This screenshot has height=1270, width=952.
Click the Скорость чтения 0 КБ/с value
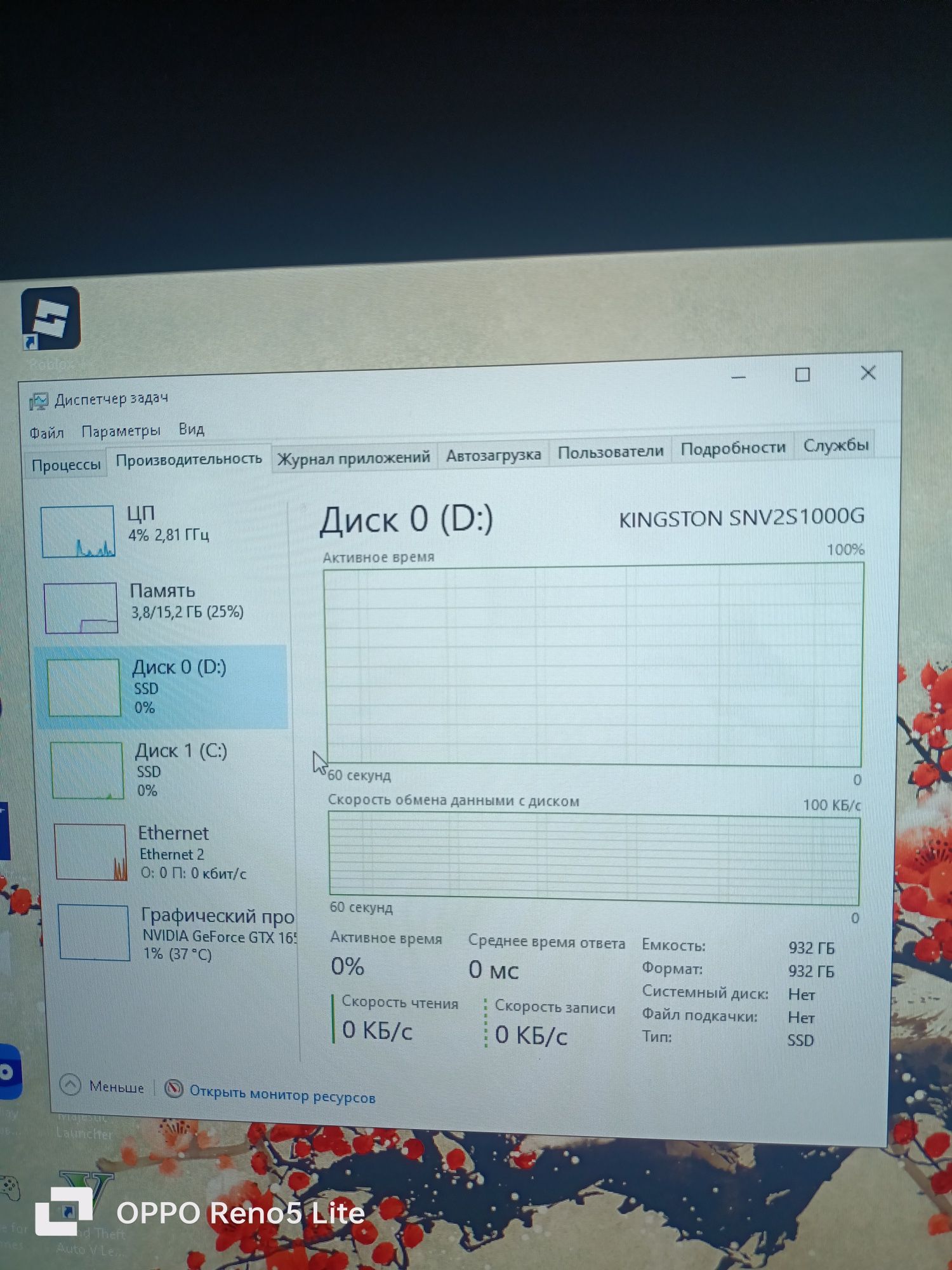(377, 1030)
